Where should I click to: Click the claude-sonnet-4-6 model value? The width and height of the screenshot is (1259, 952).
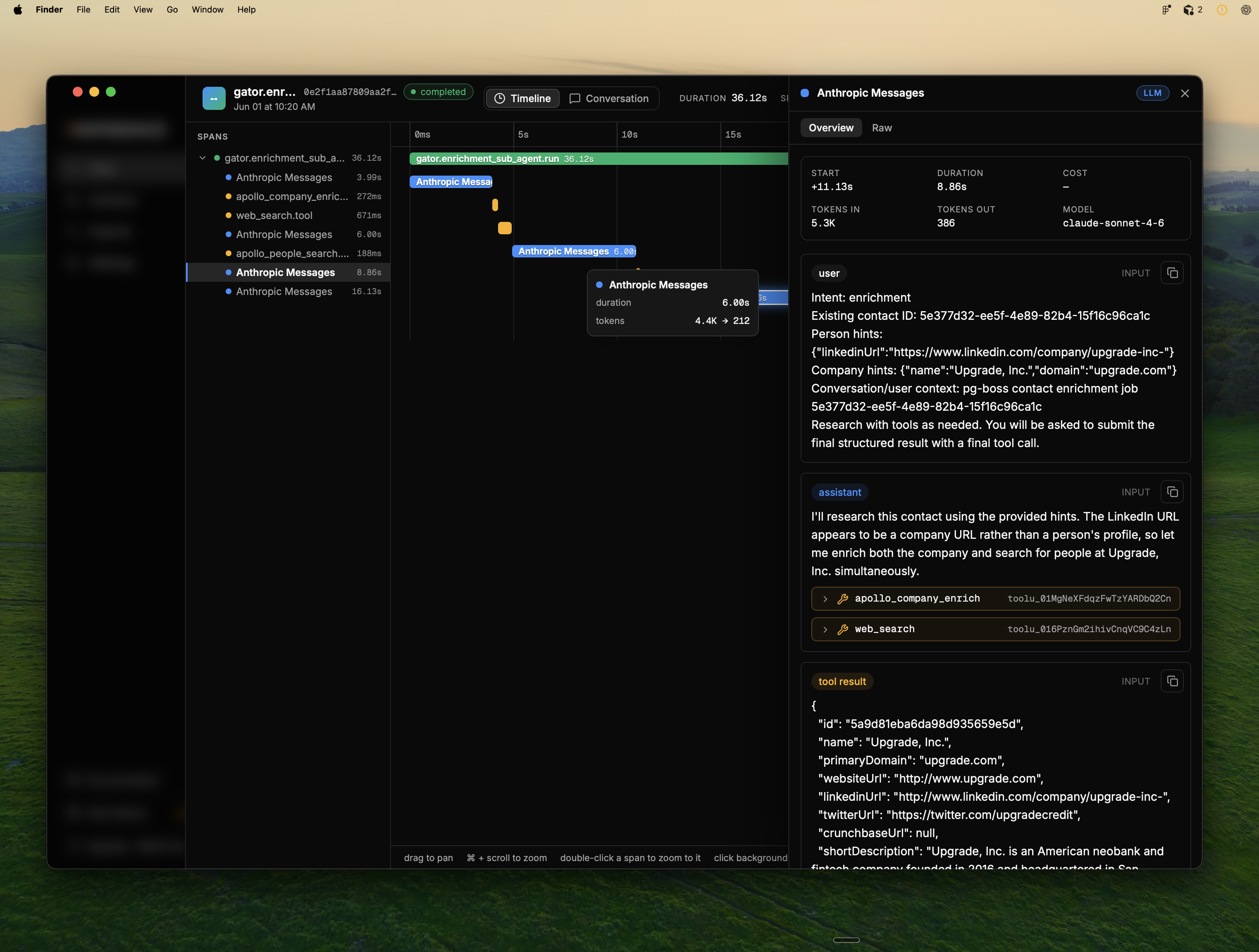coord(1113,223)
